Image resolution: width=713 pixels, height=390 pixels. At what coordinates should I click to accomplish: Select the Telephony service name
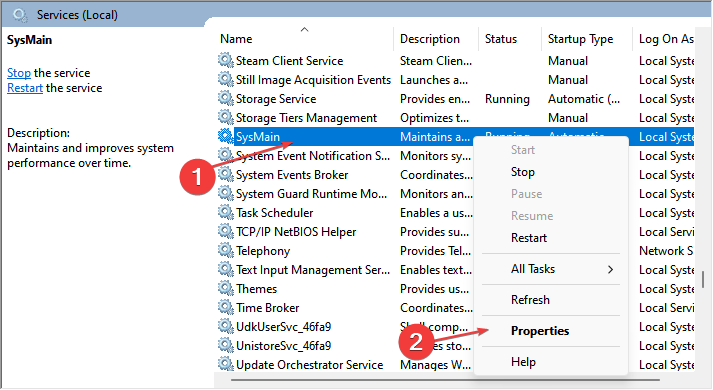(263, 250)
